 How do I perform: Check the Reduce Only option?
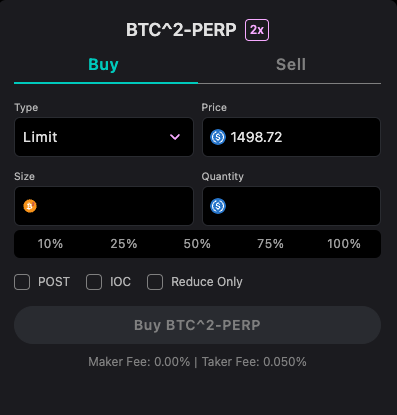155,282
